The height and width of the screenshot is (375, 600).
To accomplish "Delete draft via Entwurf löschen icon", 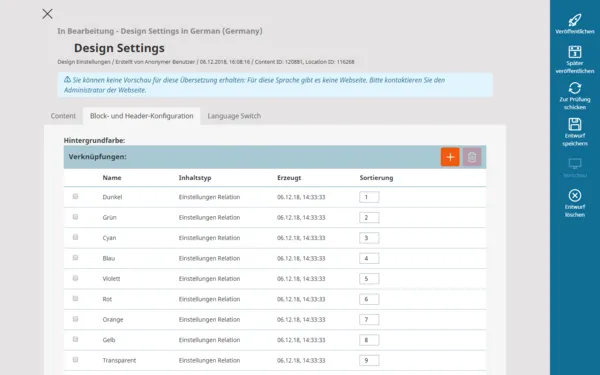I will [x=575, y=196].
